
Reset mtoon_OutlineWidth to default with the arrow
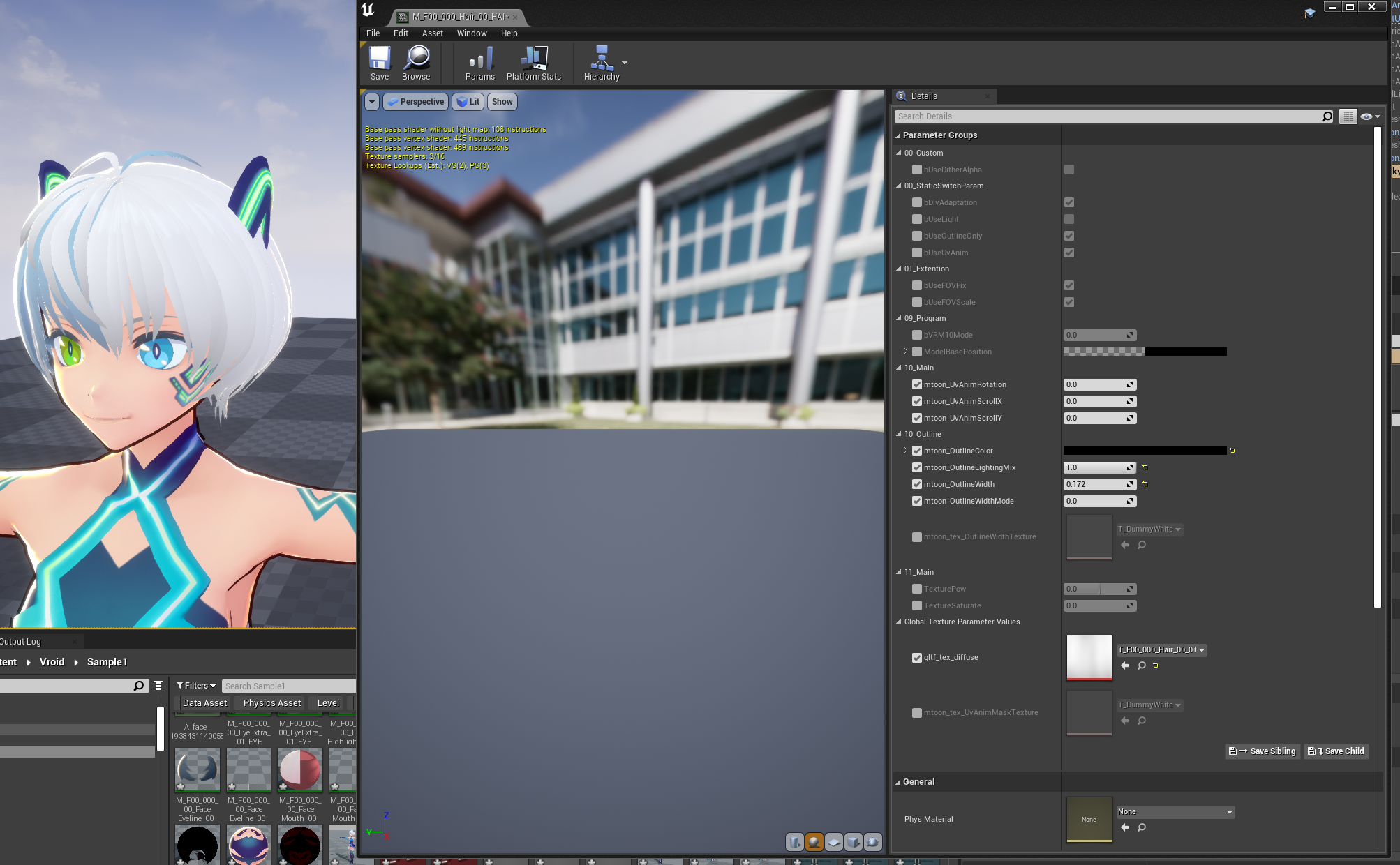click(x=1145, y=484)
